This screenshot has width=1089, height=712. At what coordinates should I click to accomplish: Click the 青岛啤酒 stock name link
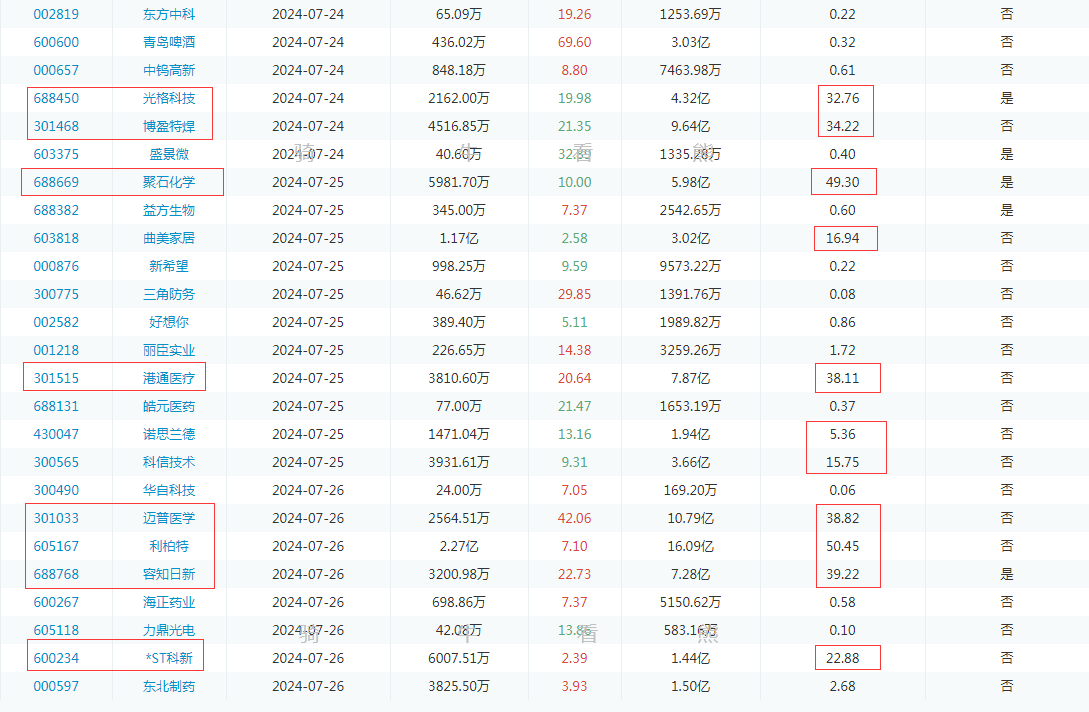tap(168, 42)
